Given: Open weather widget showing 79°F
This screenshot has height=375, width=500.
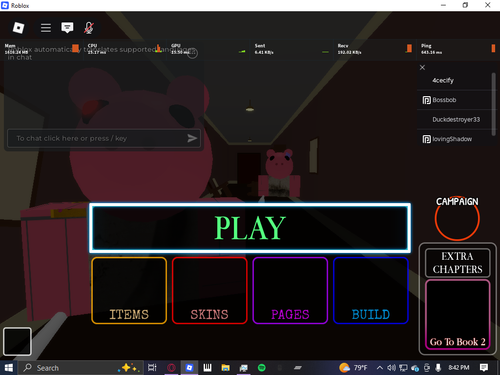Looking at the screenshot, I should 353,368.
